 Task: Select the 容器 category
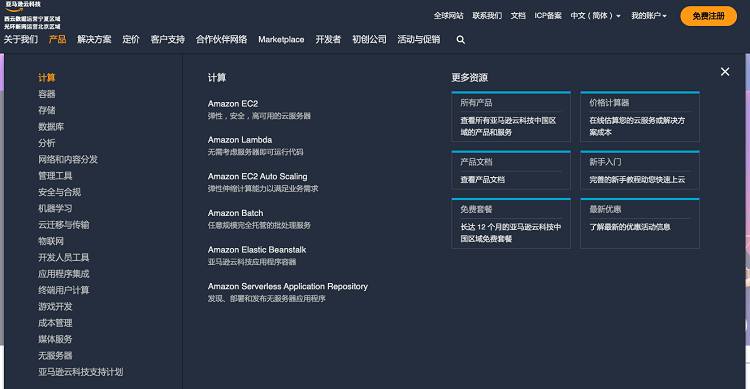[x=47, y=94]
